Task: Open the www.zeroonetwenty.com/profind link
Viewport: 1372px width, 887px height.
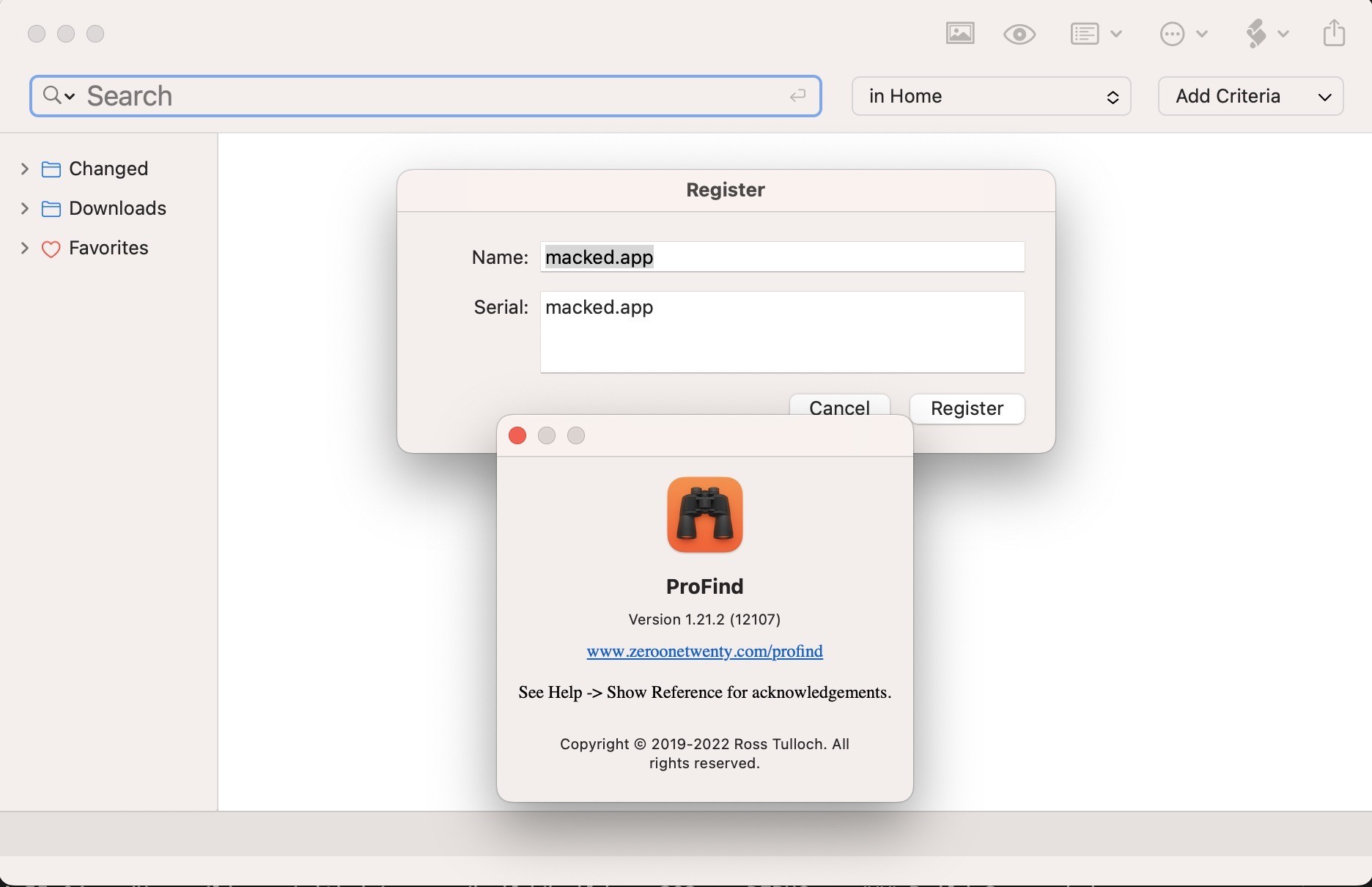Action: click(704, 651)
